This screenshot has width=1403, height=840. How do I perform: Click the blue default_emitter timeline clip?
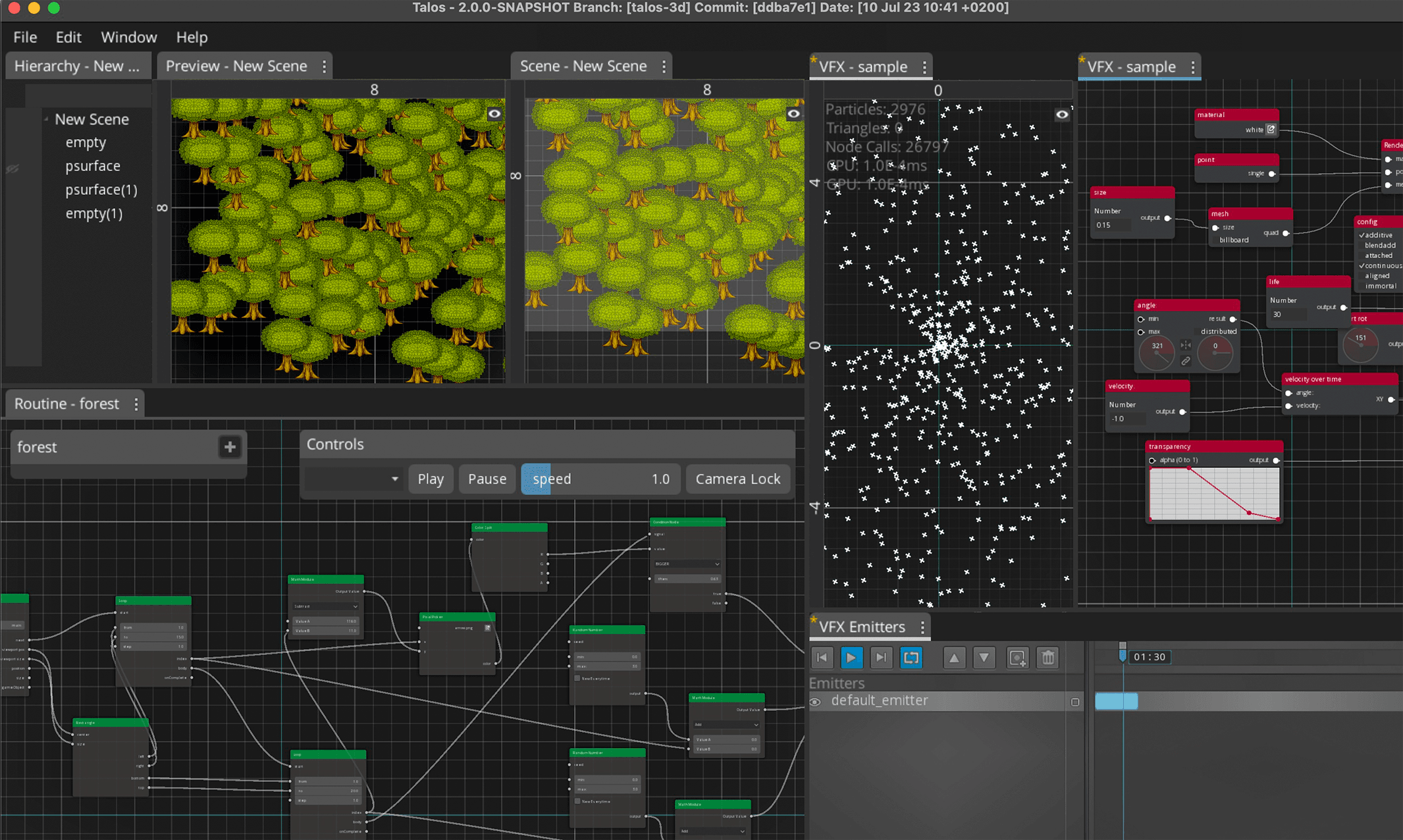tap(1117, 702)
